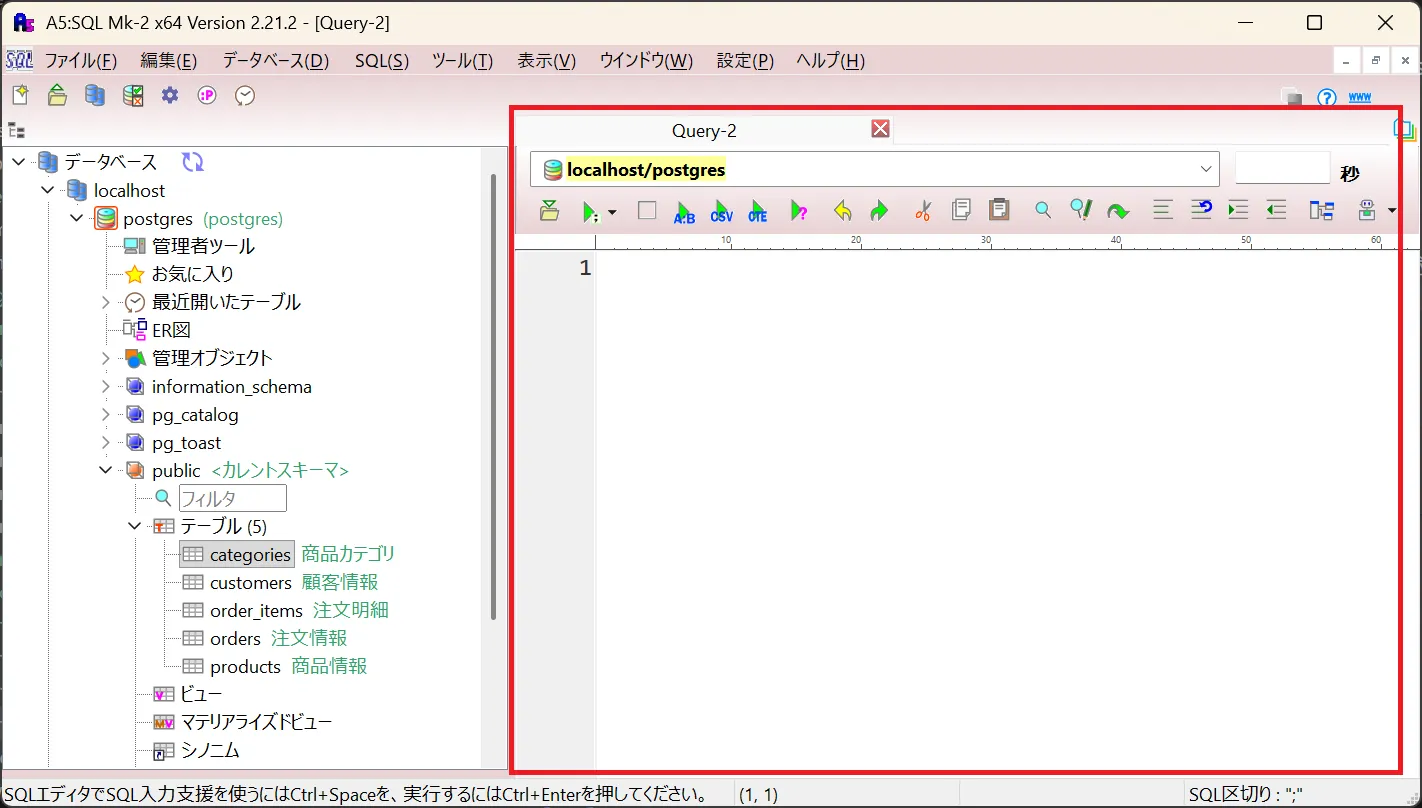Click the green curved arrow icon
The width and height of the screenshot is (1422, 808).
click(x=1118, y=211)
